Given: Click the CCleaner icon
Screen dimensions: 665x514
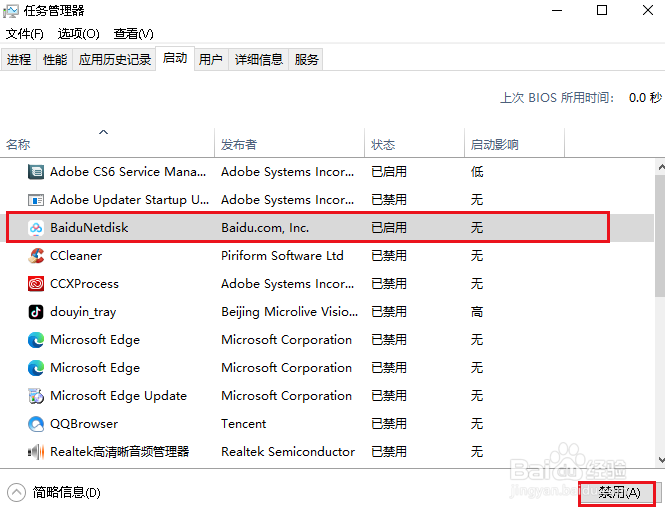Looking at the screenshot, I should coord(36,256).
